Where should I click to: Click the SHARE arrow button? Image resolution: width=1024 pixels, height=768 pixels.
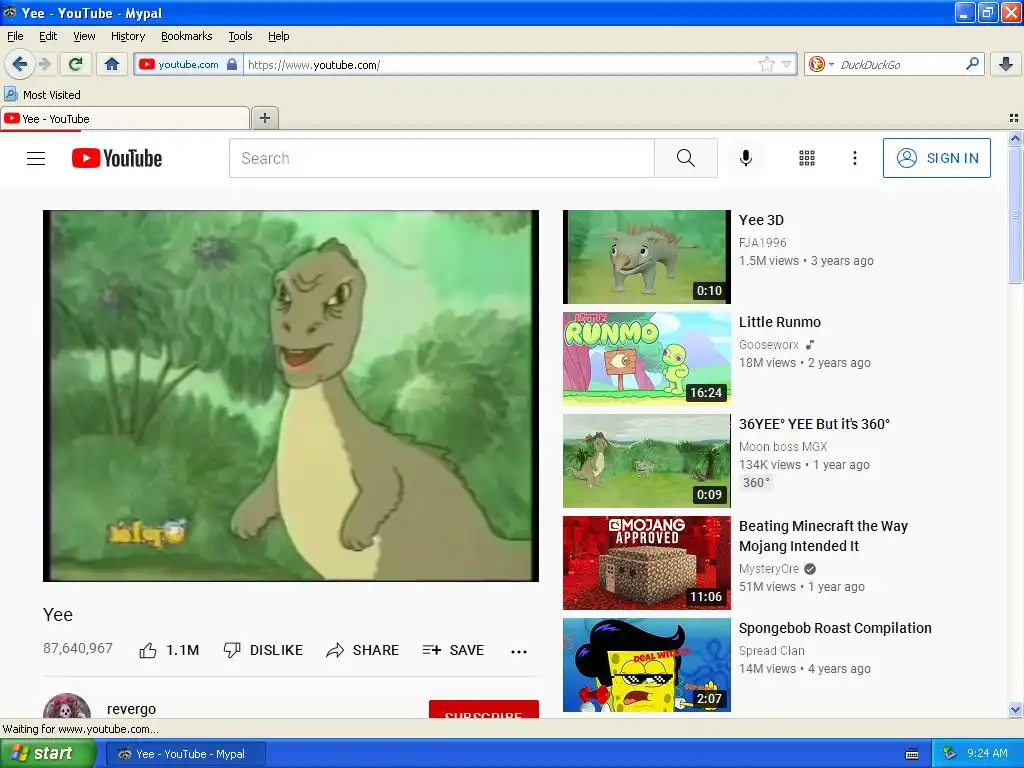(x=362, y=650)
